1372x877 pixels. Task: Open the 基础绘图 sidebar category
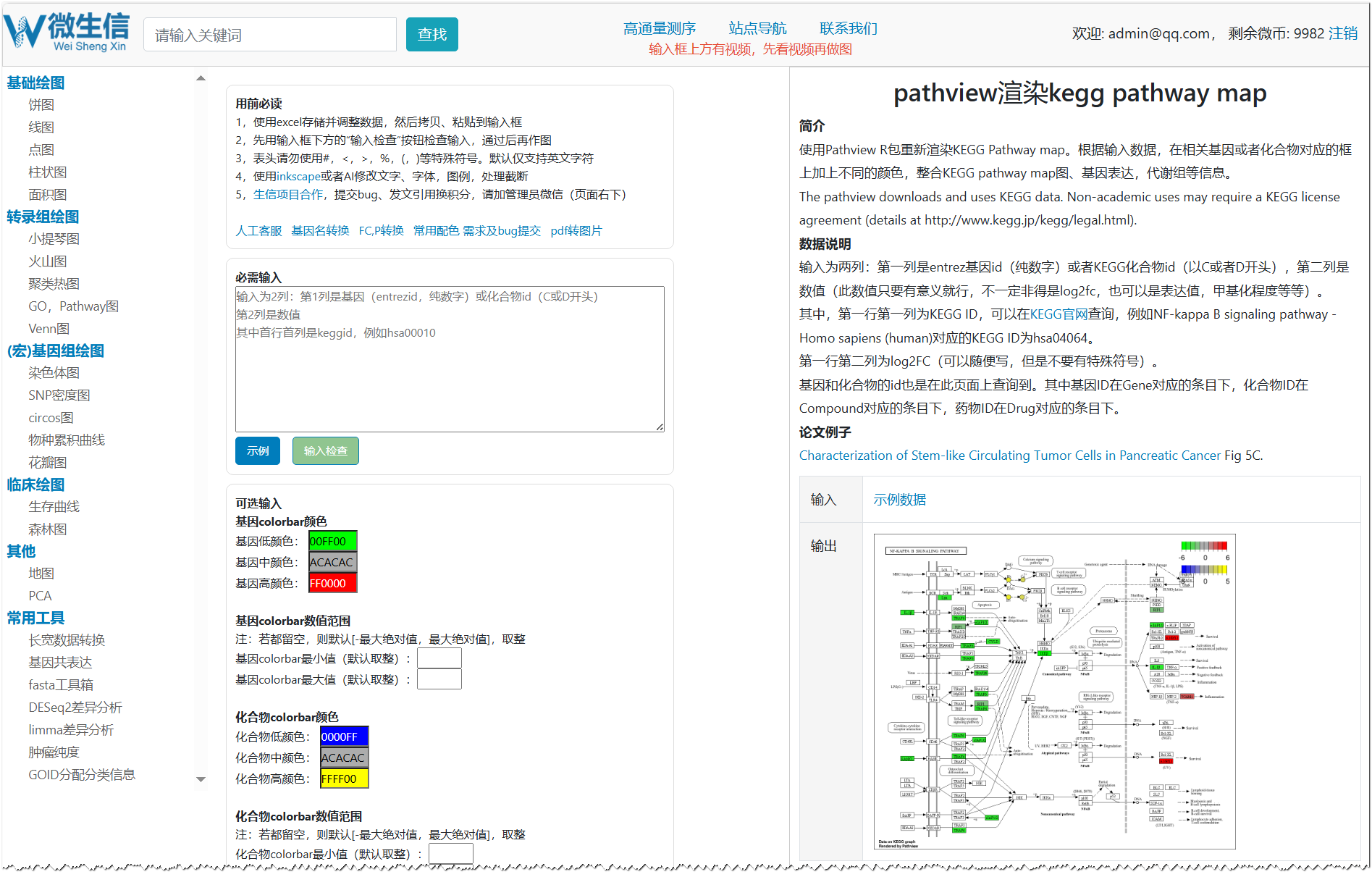[x=35, y=83]
